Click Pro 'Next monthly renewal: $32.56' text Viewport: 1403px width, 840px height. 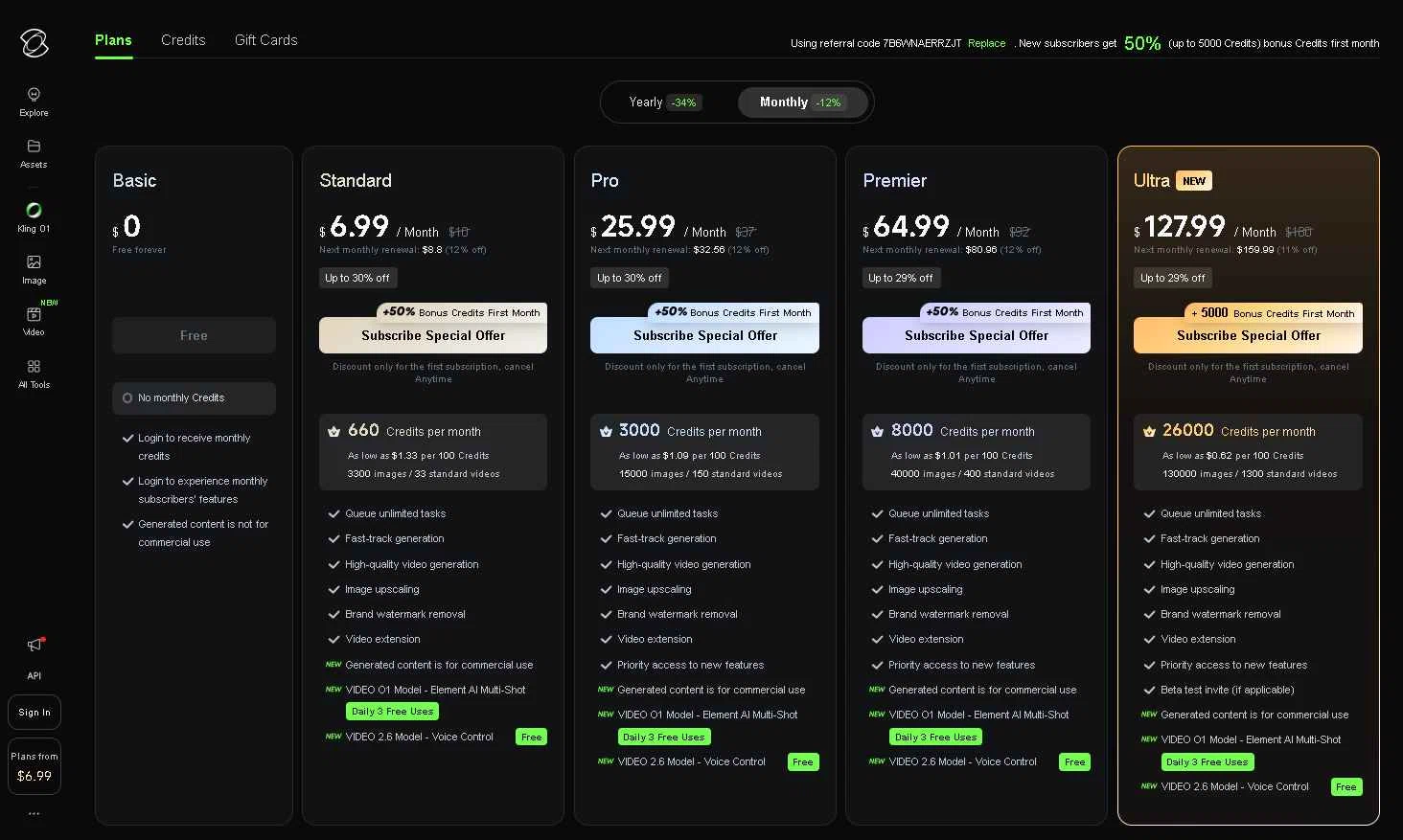(x=679, y=250)
